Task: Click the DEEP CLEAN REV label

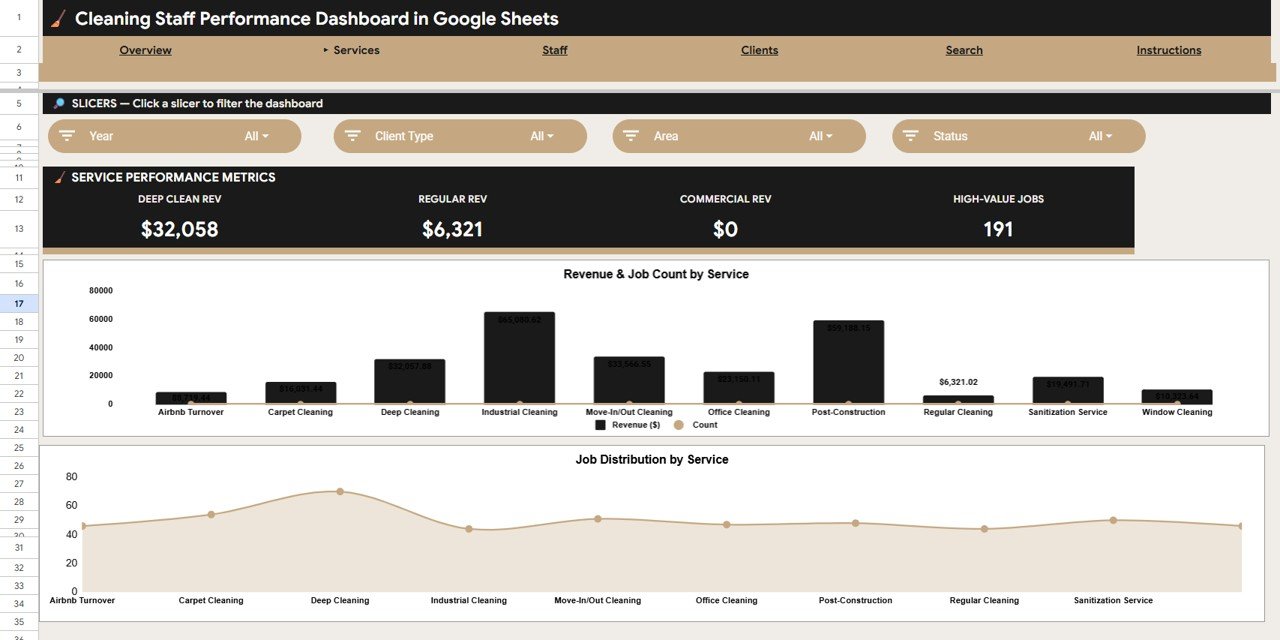Action: click(180, 199)
